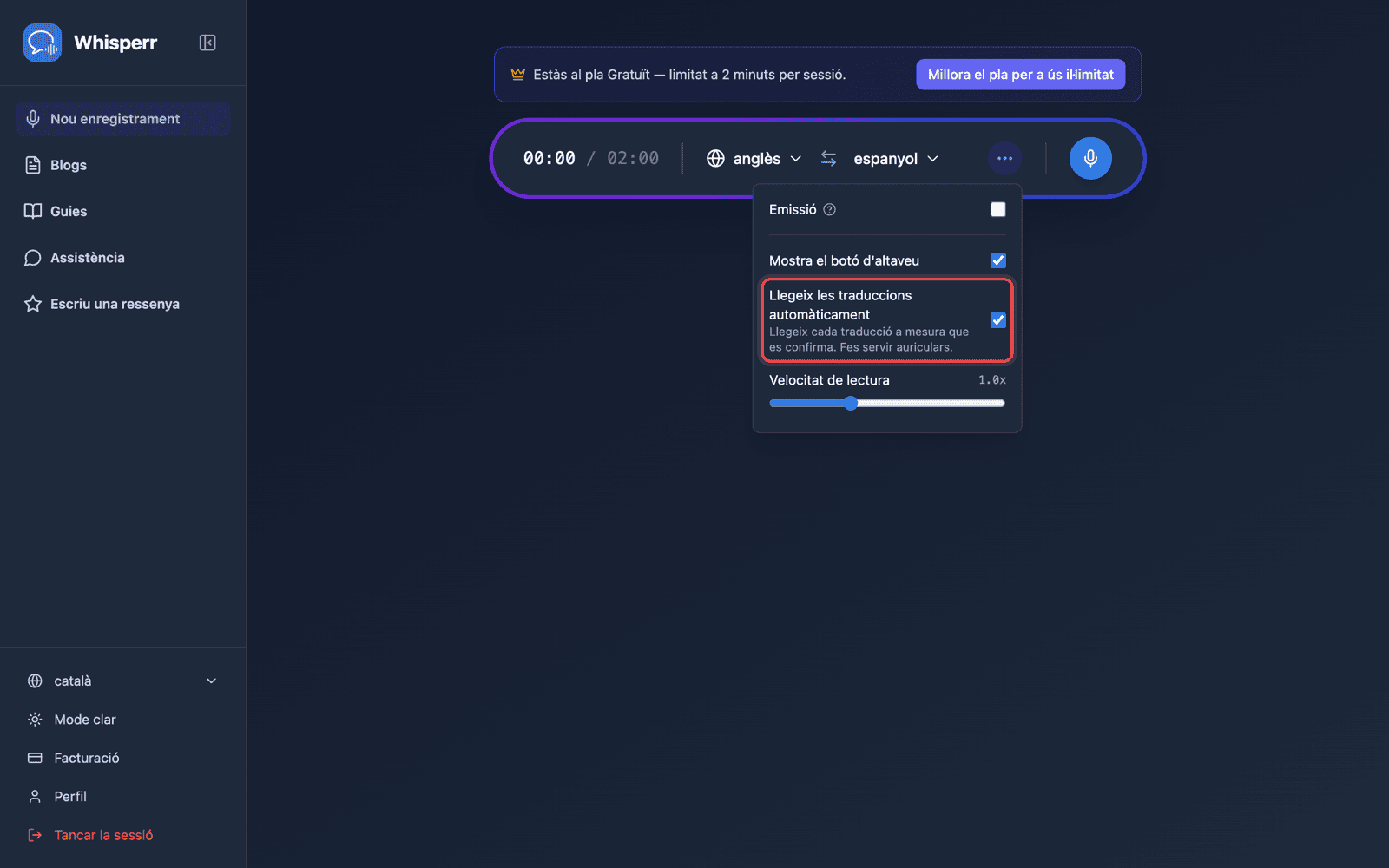Click the Emissió help question icon
This screenshot has width=1389, height=868.
[x=830, y=209]
